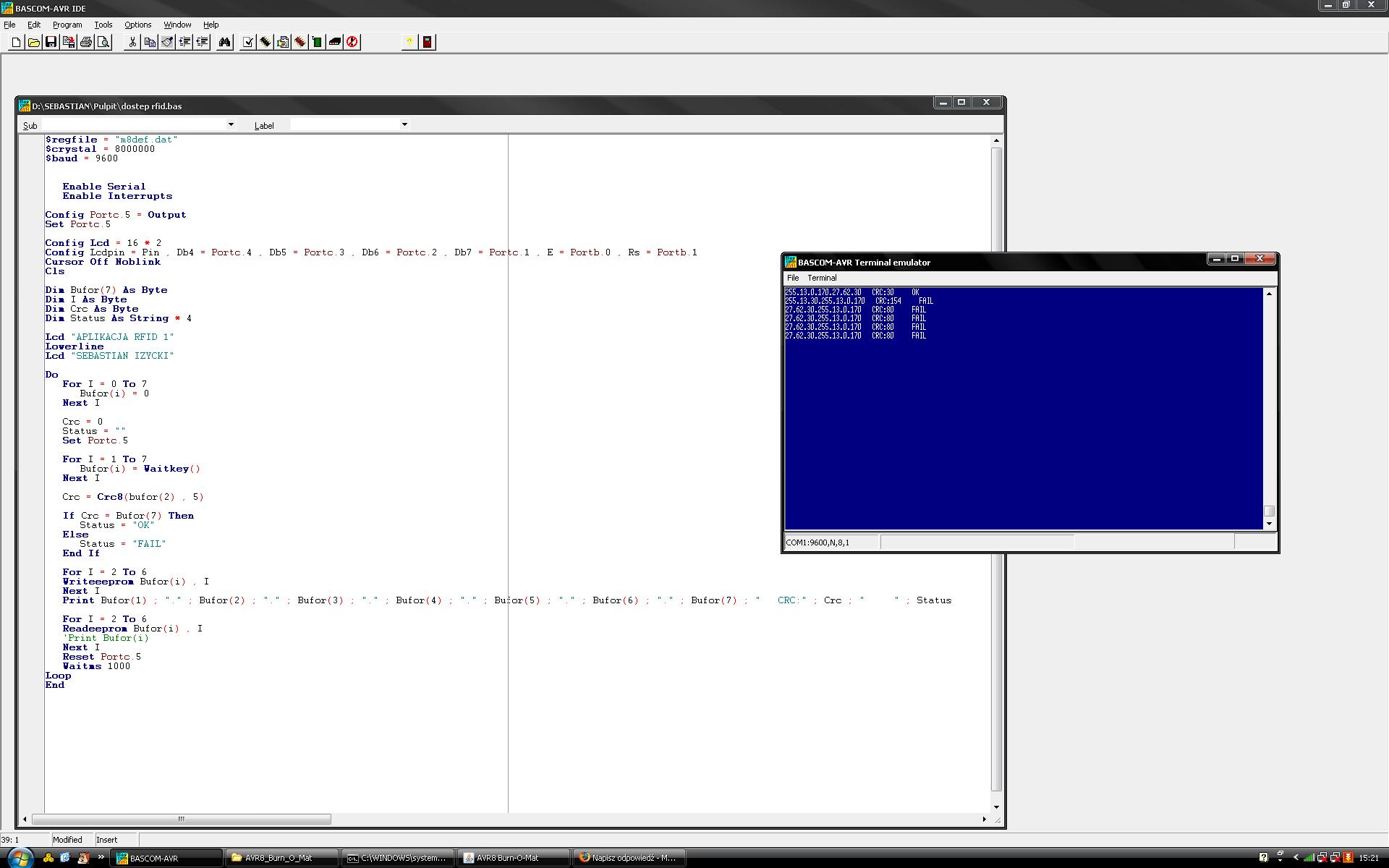The image size is (1389, 868).
Task: Open Find with binoculars icon
Action: [225, 42]
